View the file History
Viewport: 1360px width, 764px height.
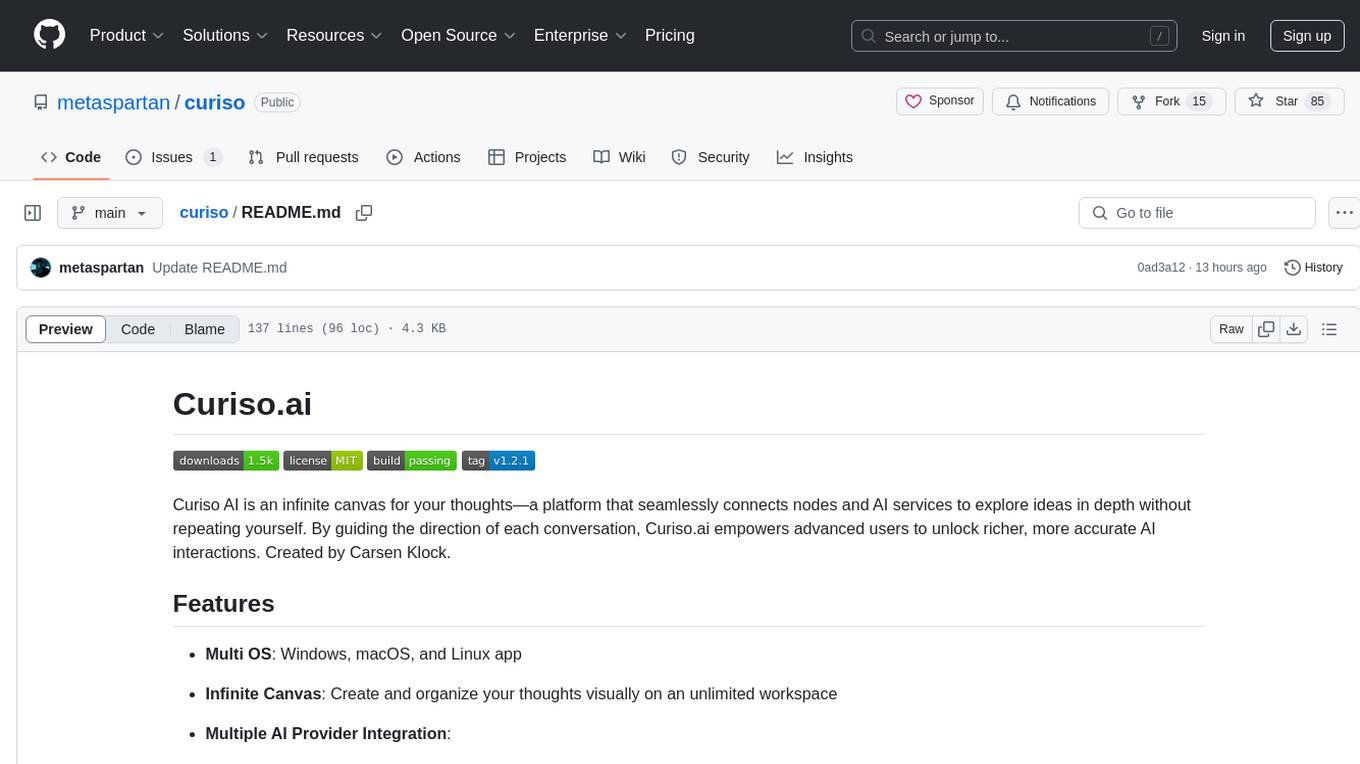[x=1313, y=268]
